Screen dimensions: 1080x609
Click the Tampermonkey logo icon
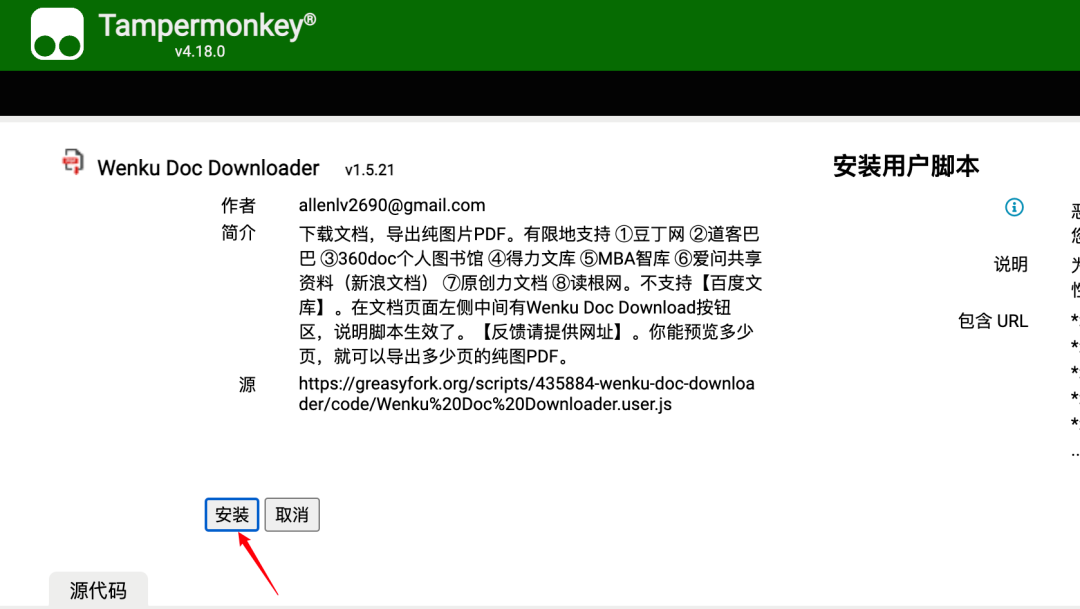click(x=57, y=34)
